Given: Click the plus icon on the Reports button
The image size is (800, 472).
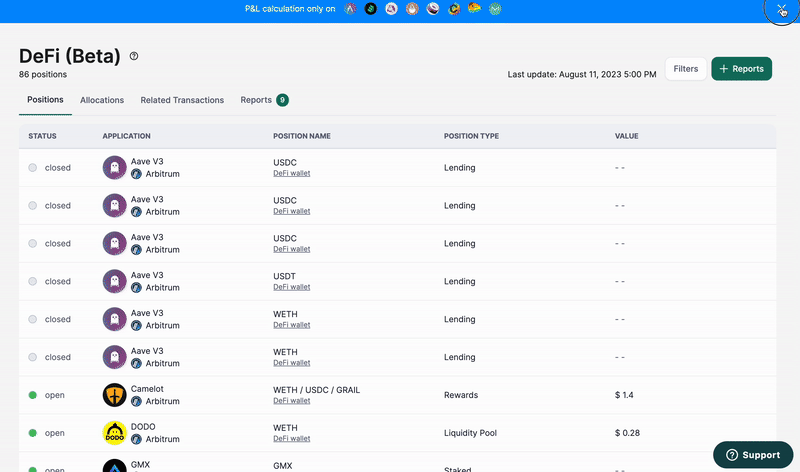Looking at the screenshot, I should pos(723,69).
